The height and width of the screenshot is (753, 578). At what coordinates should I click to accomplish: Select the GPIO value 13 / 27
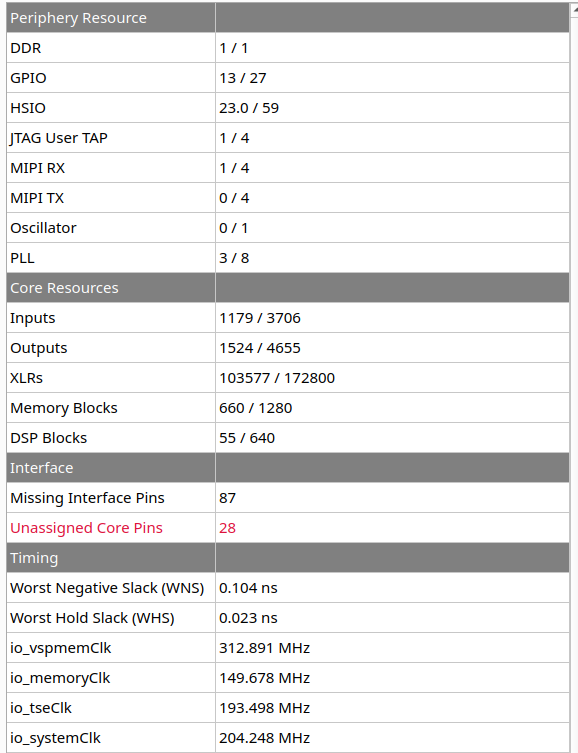click(x=243, y=78)
